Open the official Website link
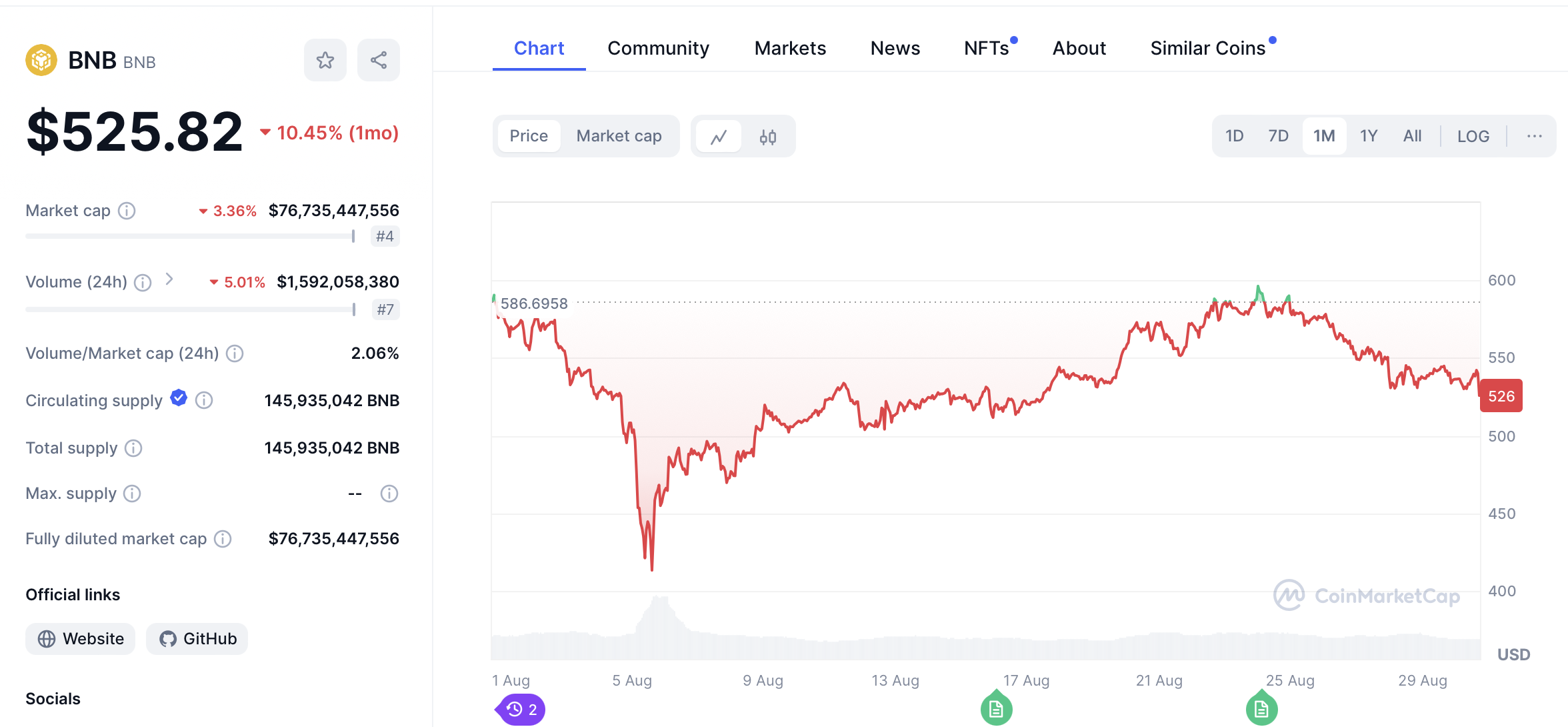Image resolution: width=1568 pixels, height=727 pixels. point(81,639)
